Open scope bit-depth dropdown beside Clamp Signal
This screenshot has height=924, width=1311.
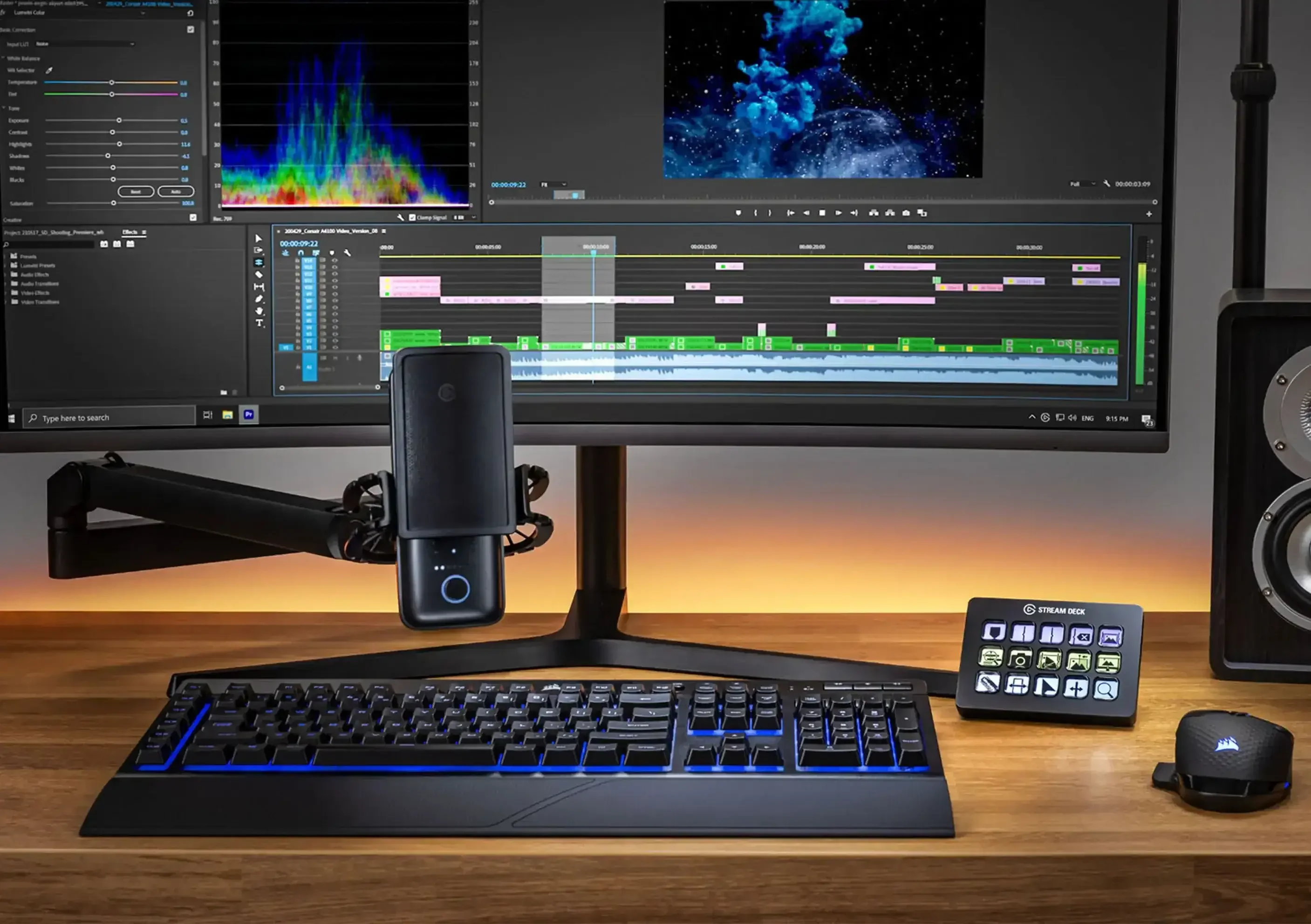(x=465, y=217)
